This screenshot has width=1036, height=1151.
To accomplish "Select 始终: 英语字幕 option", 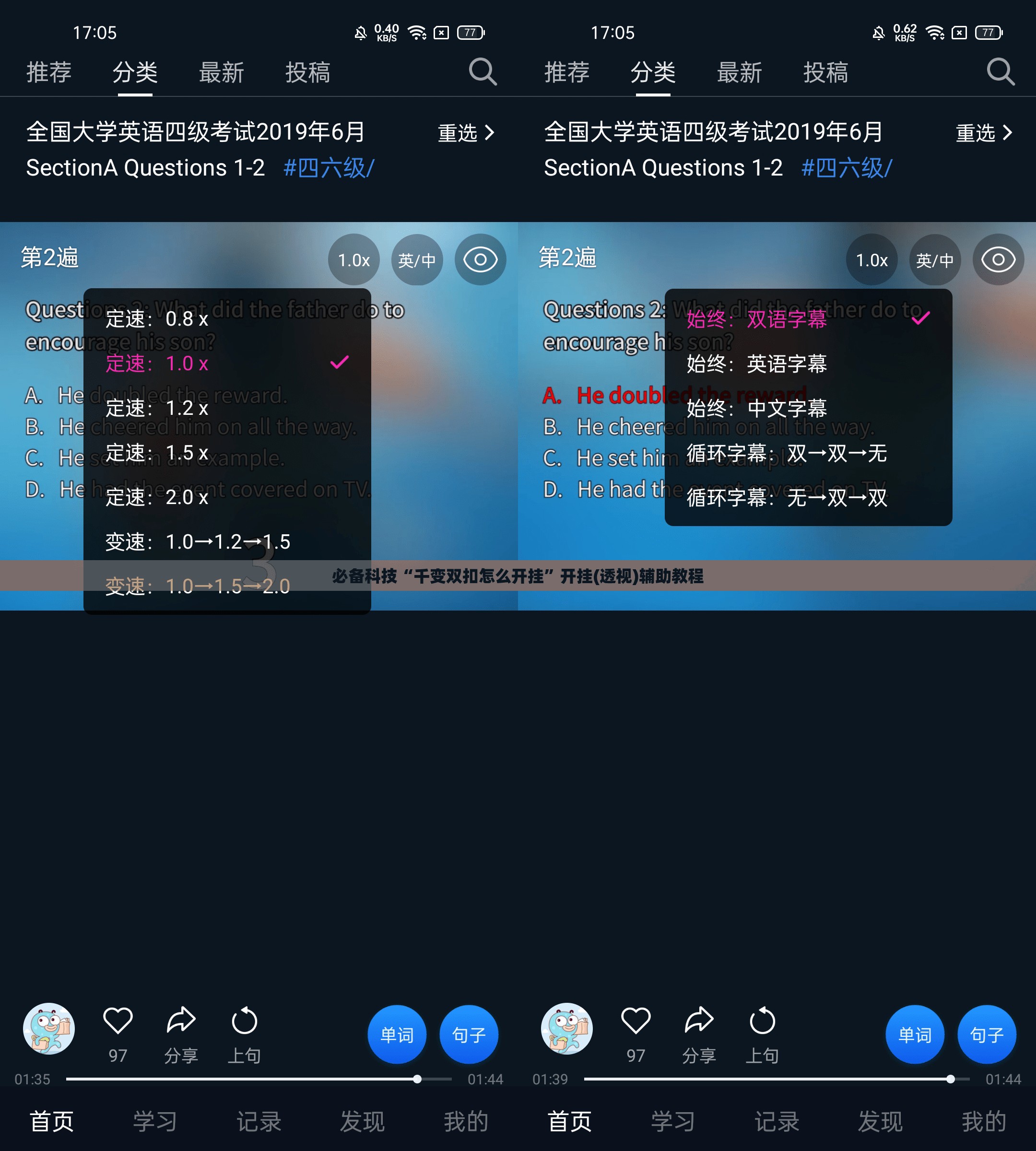I will (808, 363).
